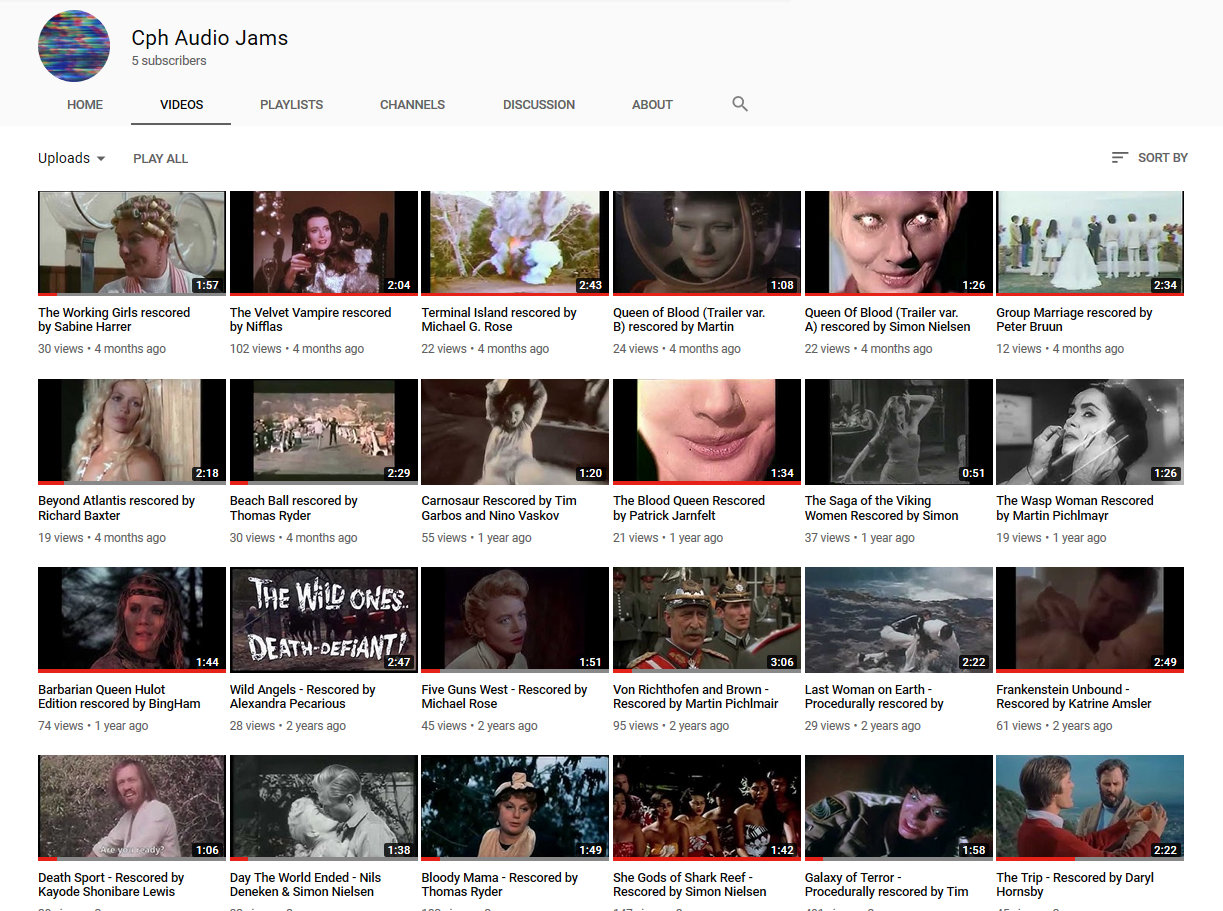The width and height of the screenshot is (1223, 911).
Task: Play She Gods of Shark Reef thumbnail
Action: 707,808
